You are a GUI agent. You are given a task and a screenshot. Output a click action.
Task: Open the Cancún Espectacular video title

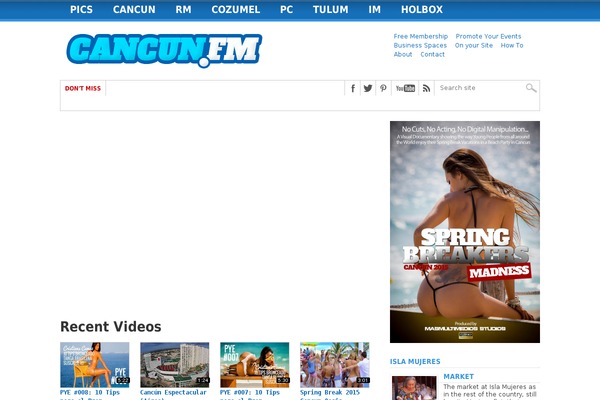pyautogui.click(x=173, y=393)
